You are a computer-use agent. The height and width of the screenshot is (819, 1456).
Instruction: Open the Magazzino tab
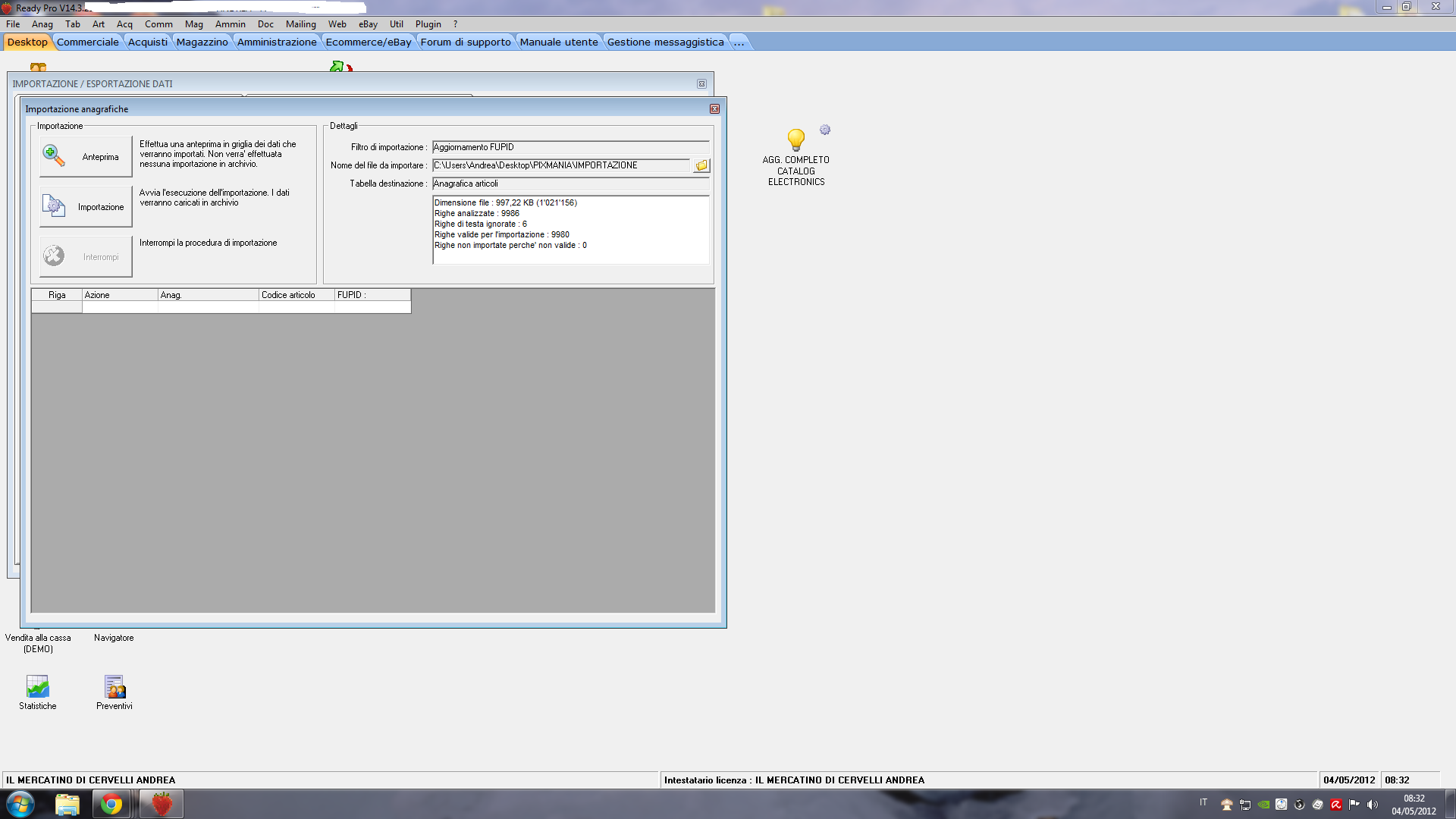202,42
